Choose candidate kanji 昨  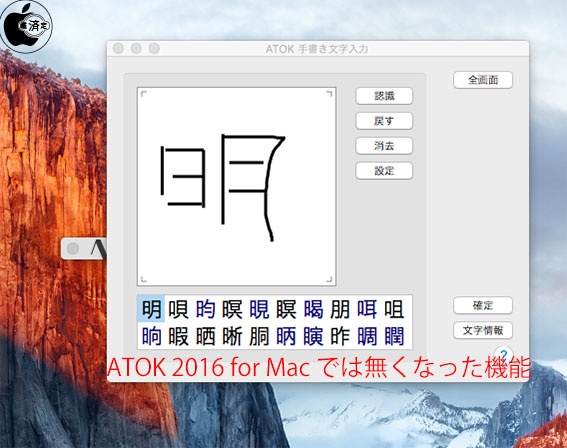pos(340,336)
